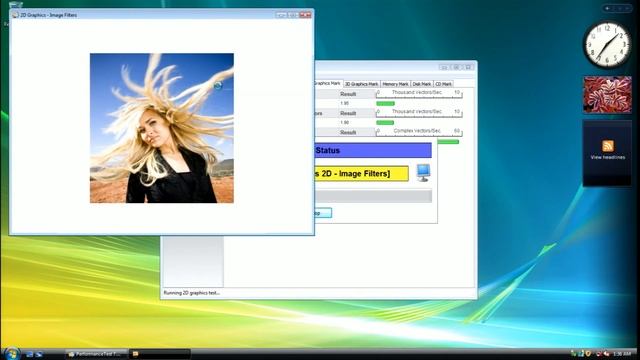Click the sidebar next gadgets arrow

click(627, 8)
